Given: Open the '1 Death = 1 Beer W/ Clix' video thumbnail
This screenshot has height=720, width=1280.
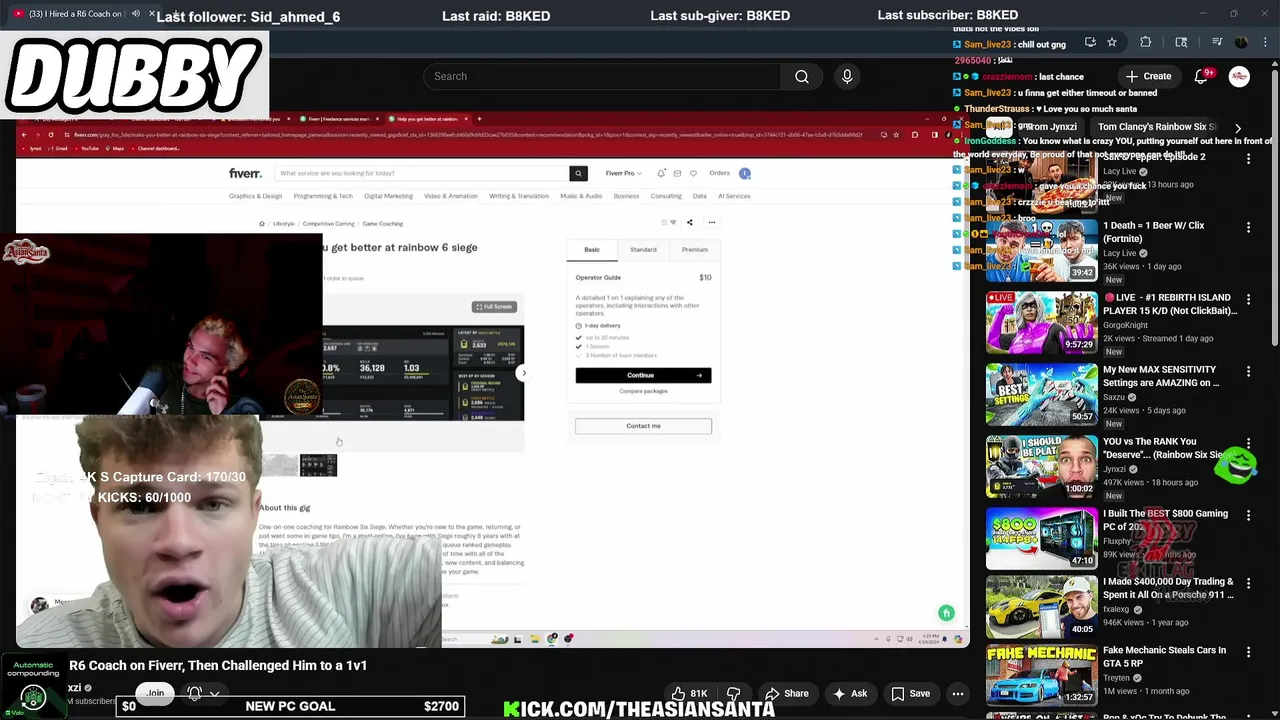Looking at the screenshot, I should pyautogui.click(x=1041, y=250).
